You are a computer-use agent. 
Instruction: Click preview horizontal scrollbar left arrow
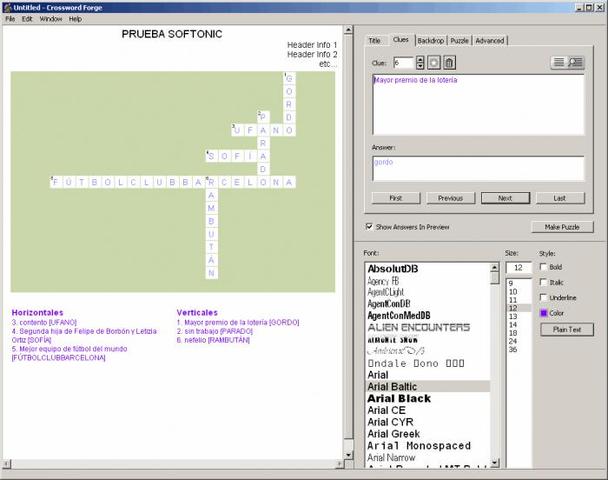point(7,463)
